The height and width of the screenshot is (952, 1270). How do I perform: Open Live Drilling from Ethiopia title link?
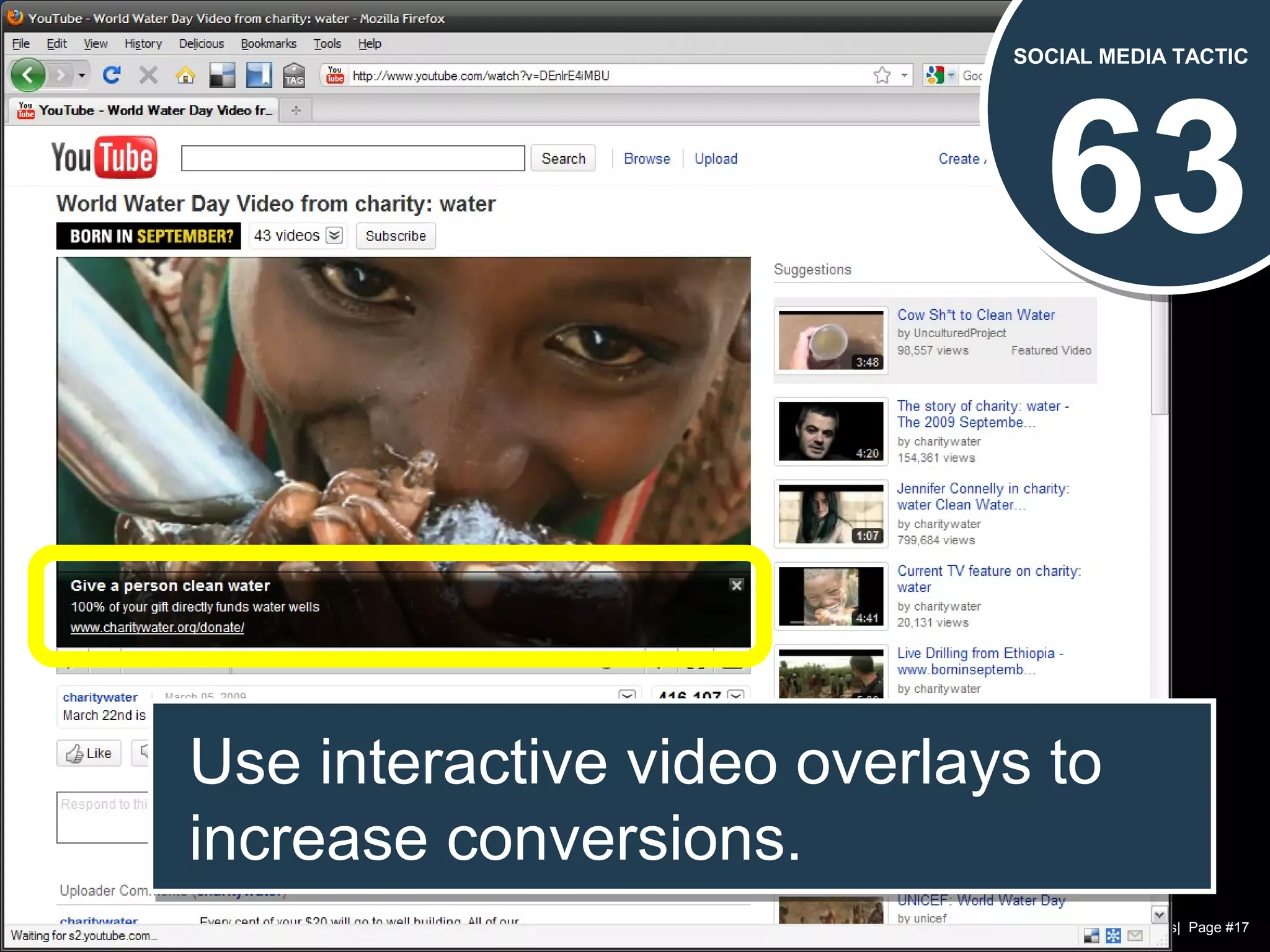pyautogui.click(x=980, y=661)
